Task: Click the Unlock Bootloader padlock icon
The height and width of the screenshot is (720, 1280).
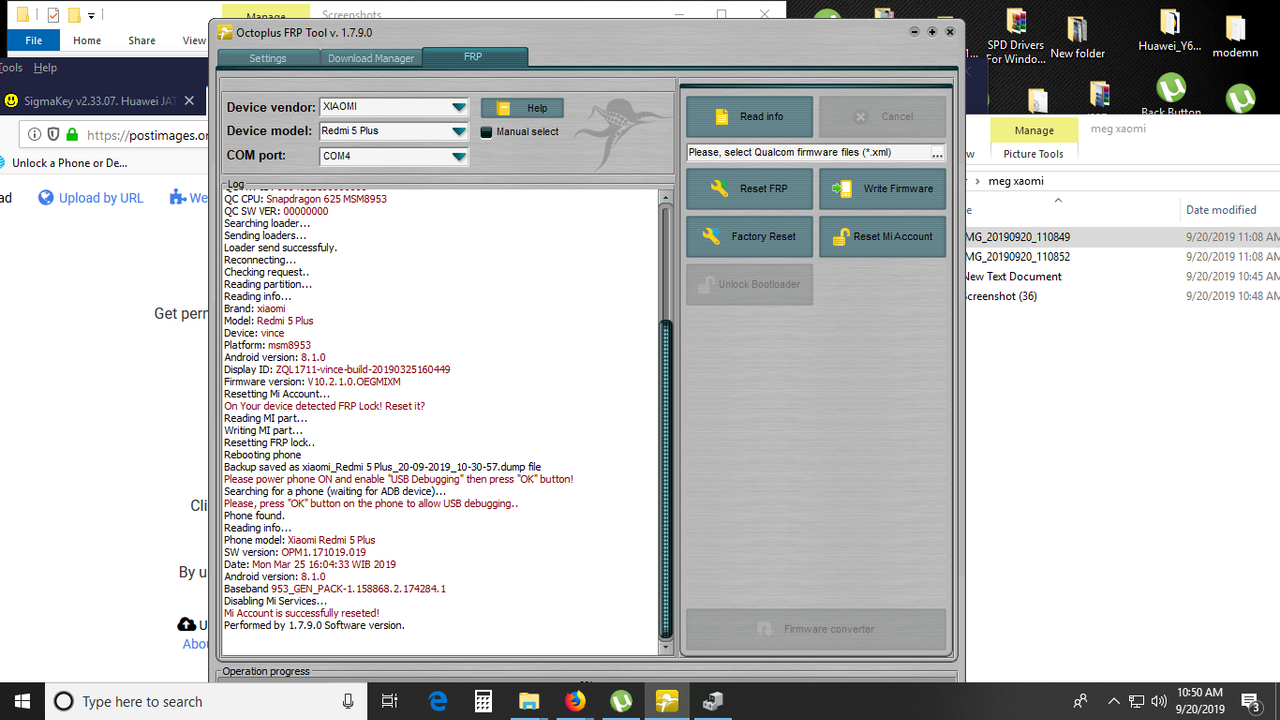Action: 706,284
